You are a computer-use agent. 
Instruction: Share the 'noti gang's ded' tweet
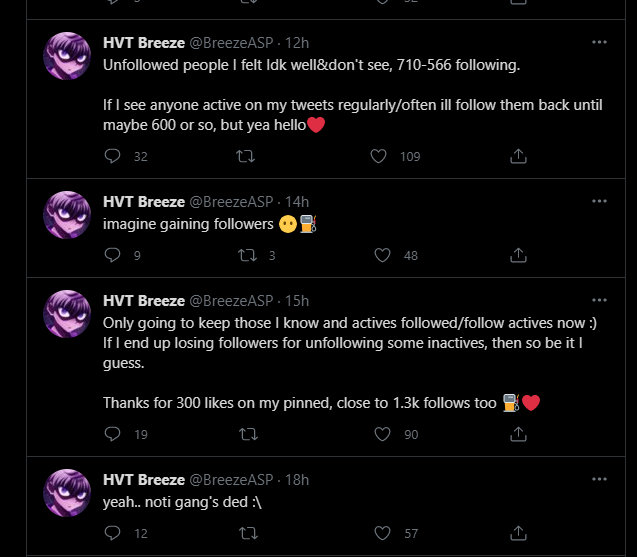tap(519, 533)
